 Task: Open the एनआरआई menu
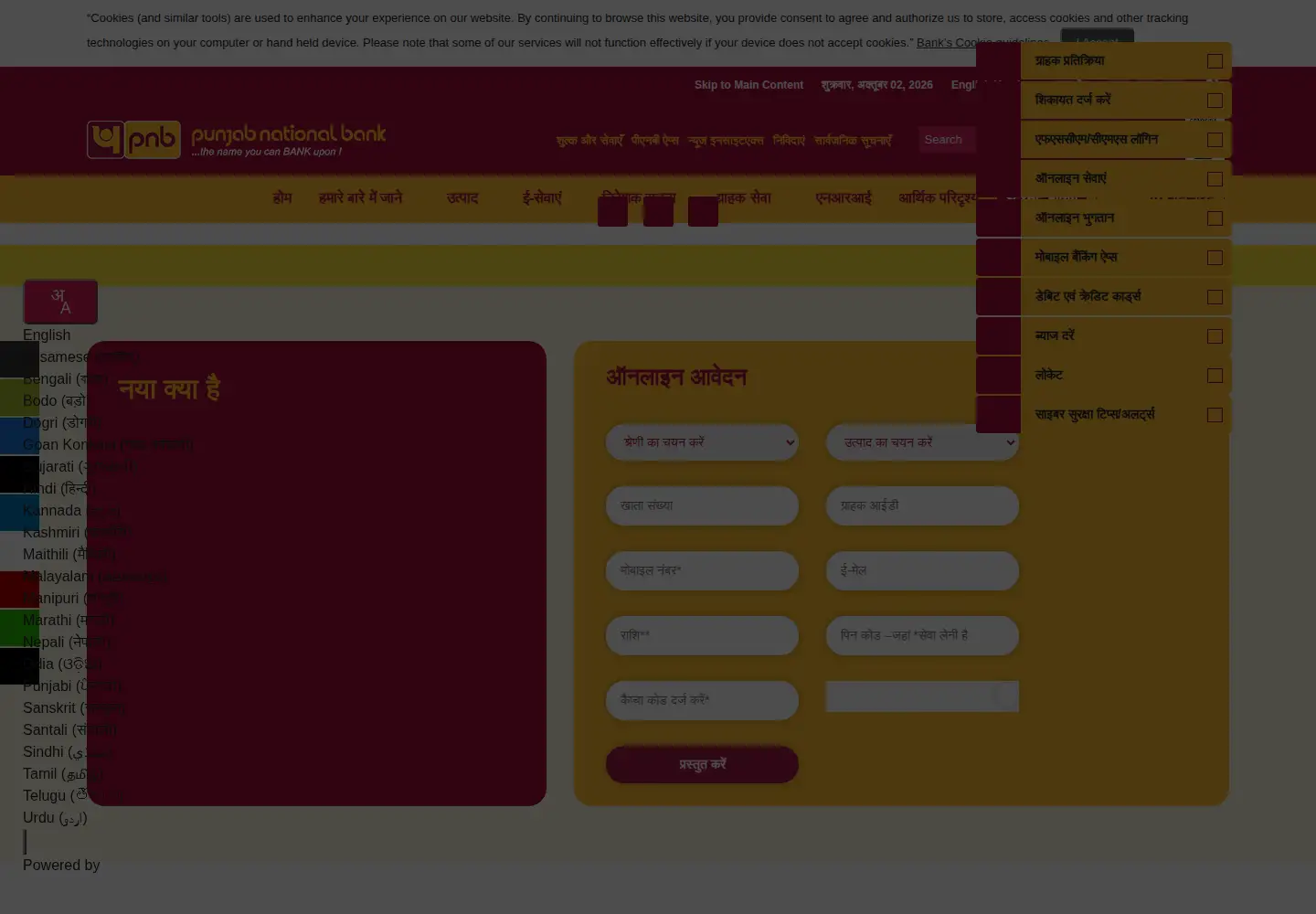pyautogui.click(x=844, y=197)
